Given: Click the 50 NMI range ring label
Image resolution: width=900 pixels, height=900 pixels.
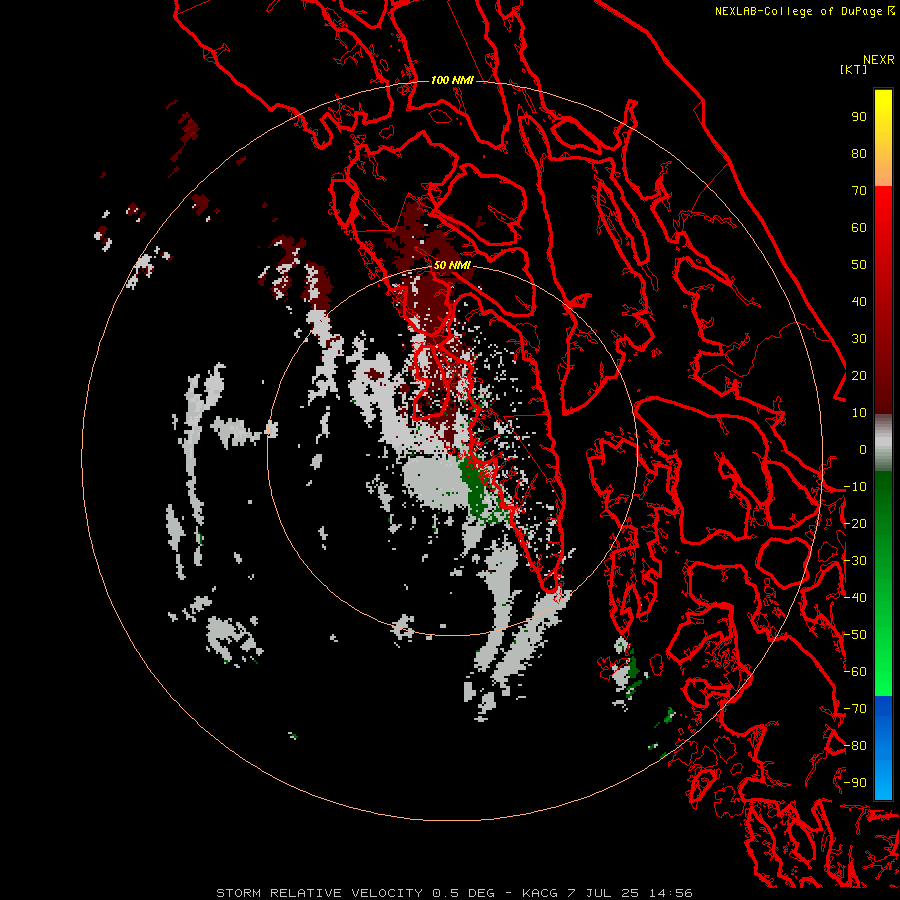Looking at the screenshot, I should pyautogui.click(x=452, y=265).
